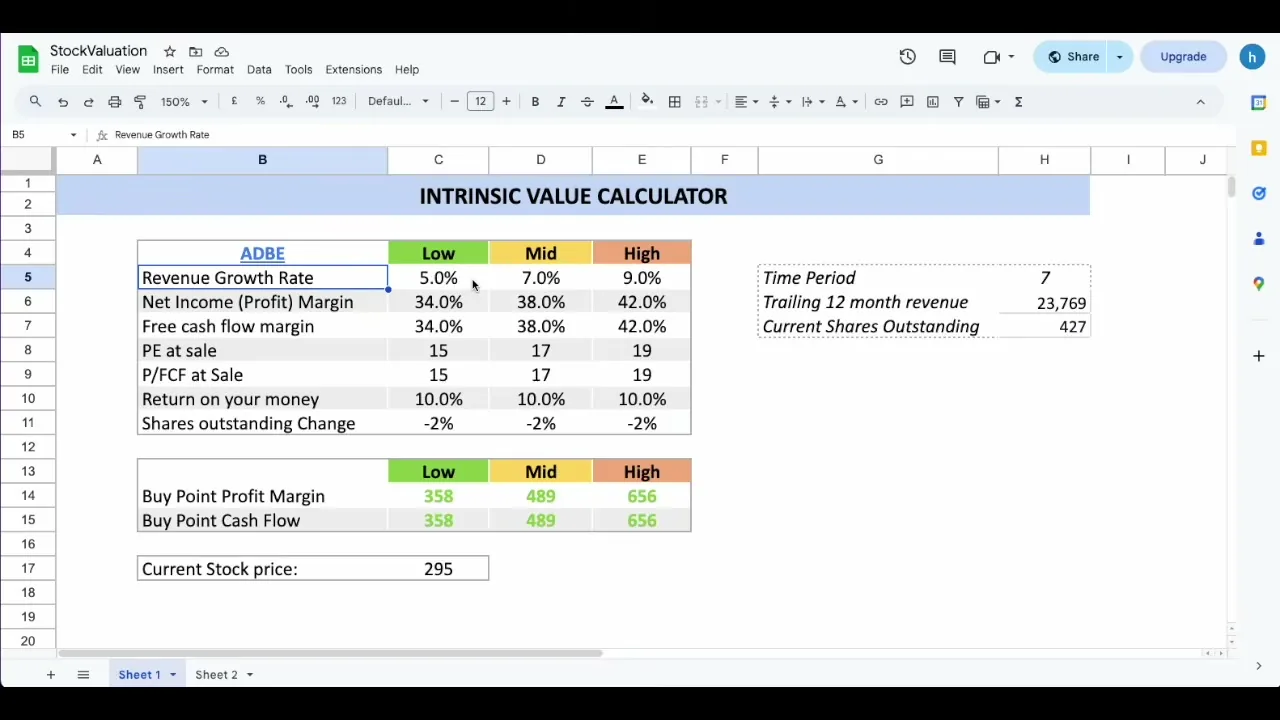This screenshot has width=1280, height=720.
Task: Open vertical align dropdown
Action: 779,101
